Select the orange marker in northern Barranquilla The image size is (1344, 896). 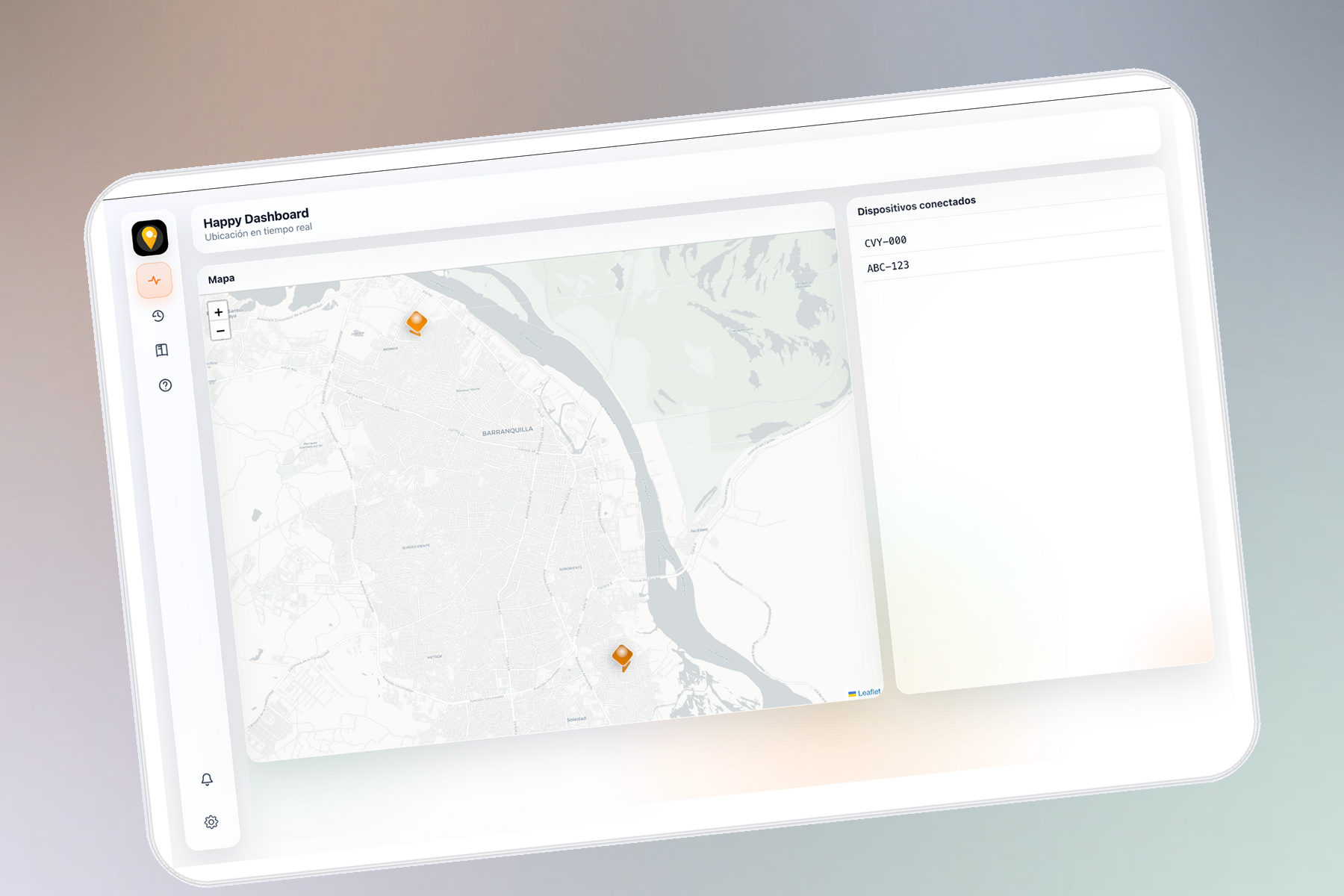pyautogui.click(x=417, y=323)
